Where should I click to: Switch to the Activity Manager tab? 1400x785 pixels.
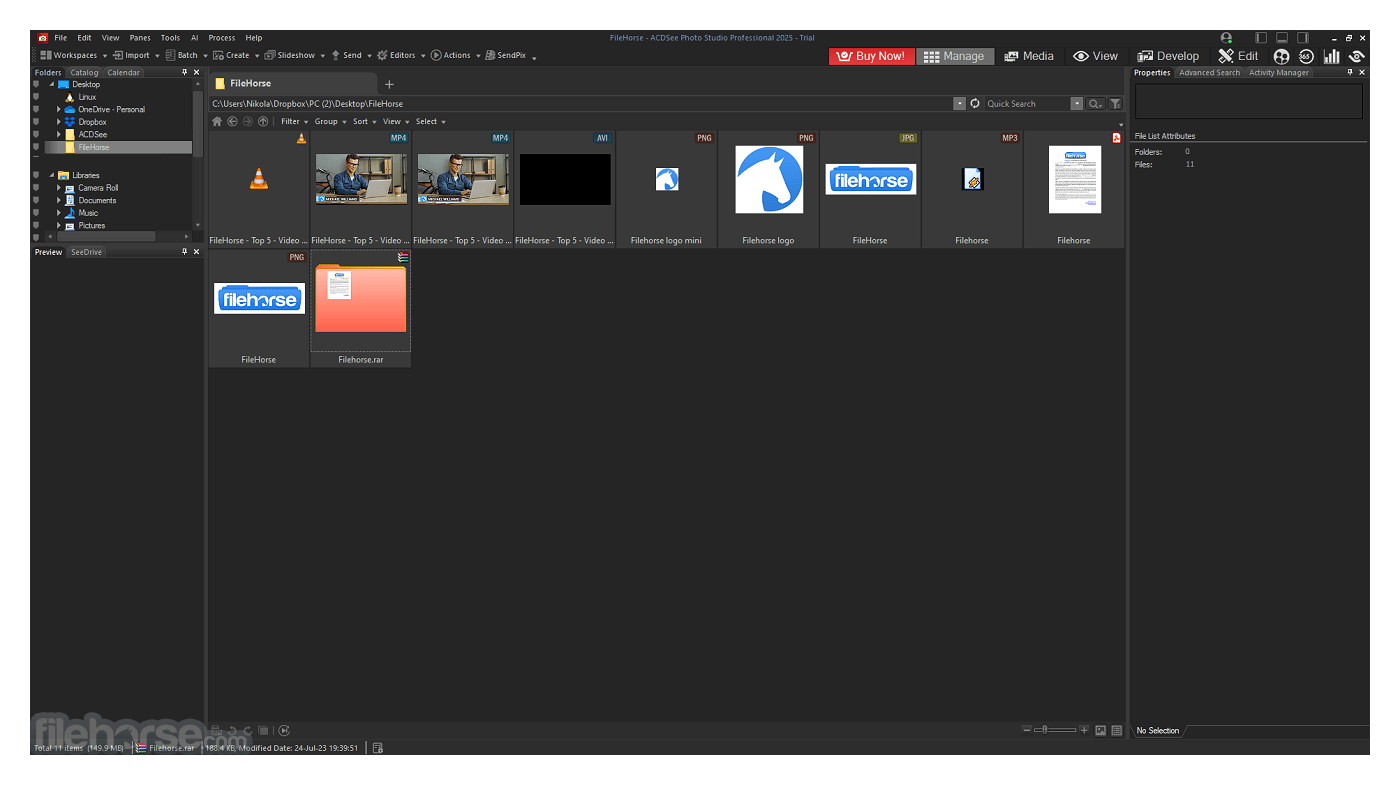pyautogui.click(x=1279, y=72)
